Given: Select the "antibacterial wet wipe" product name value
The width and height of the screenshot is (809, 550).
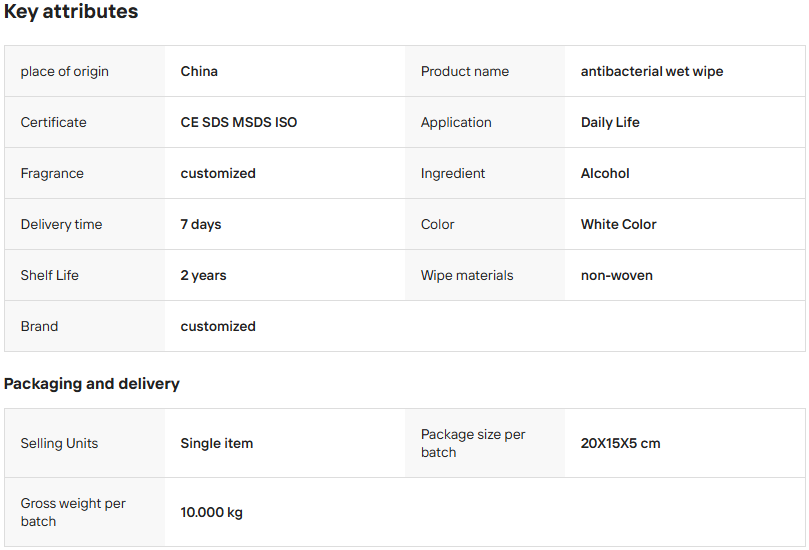Looking at the screenshot, I should point(651,71).
